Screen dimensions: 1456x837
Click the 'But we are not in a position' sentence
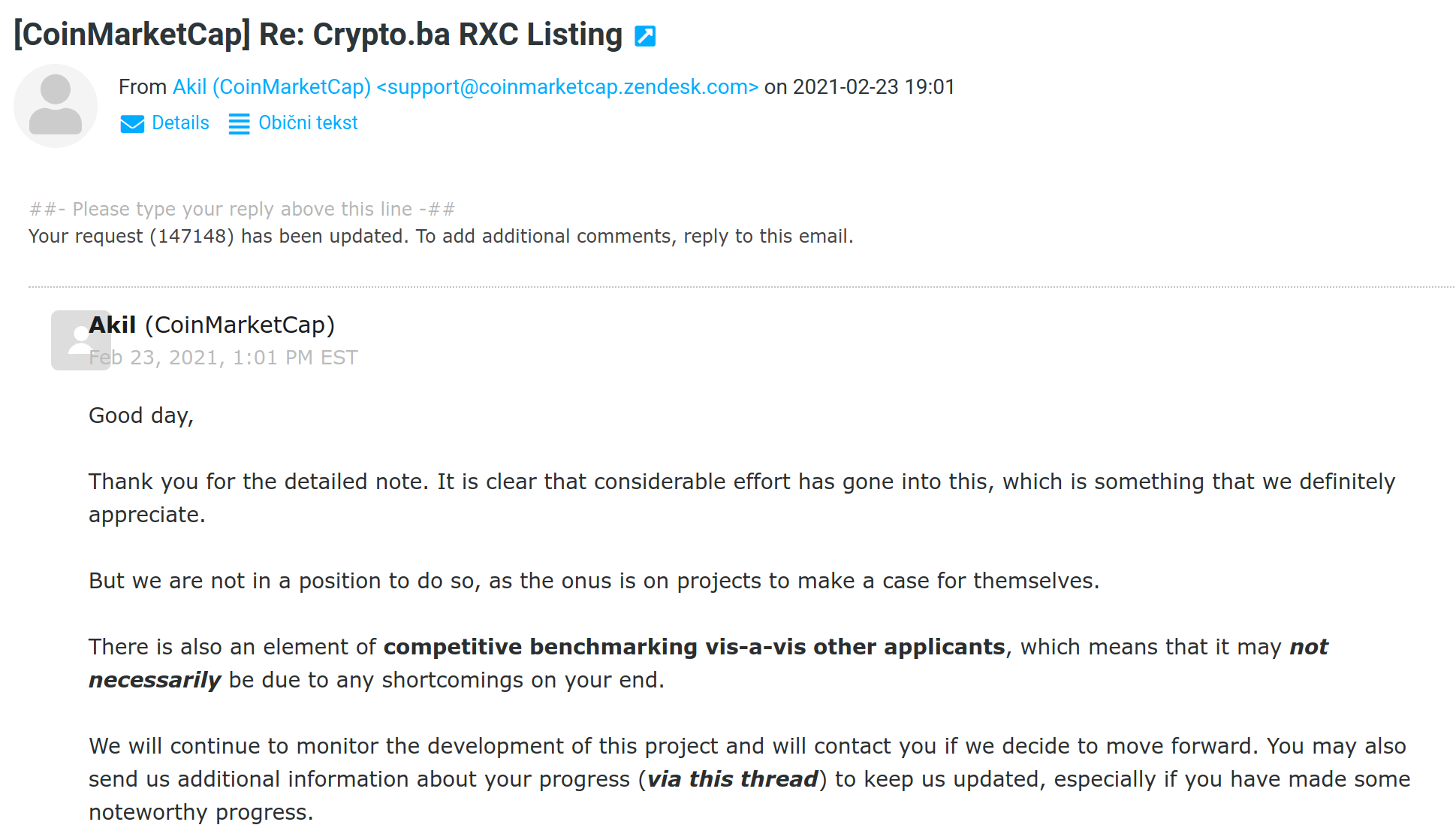[594, 581]
